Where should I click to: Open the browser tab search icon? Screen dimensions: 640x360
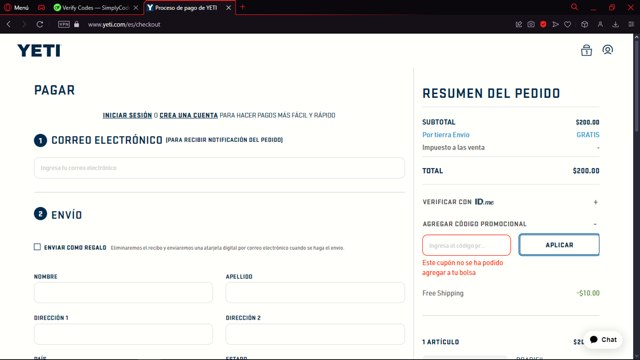(574, 7)
